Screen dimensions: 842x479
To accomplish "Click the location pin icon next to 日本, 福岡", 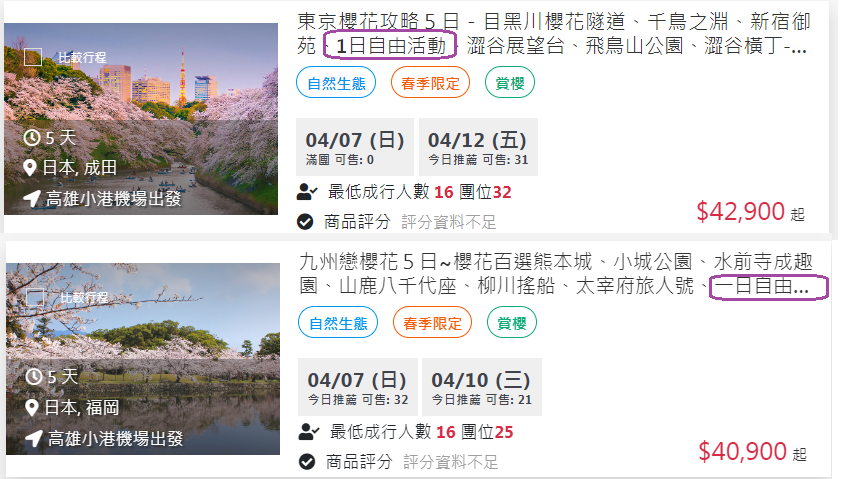I will point(32,408).
